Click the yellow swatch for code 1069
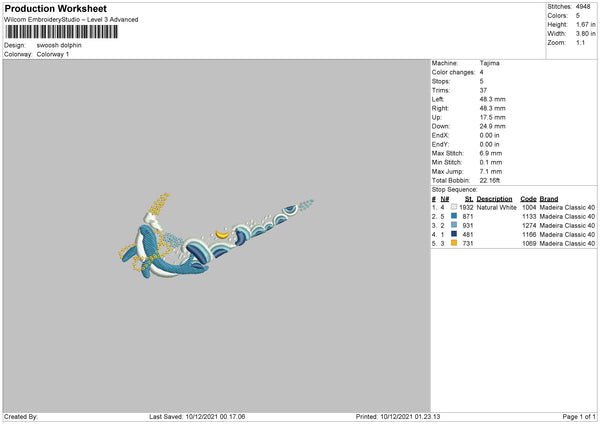Screen dimensions: 600x424 [x=454, y=243]
